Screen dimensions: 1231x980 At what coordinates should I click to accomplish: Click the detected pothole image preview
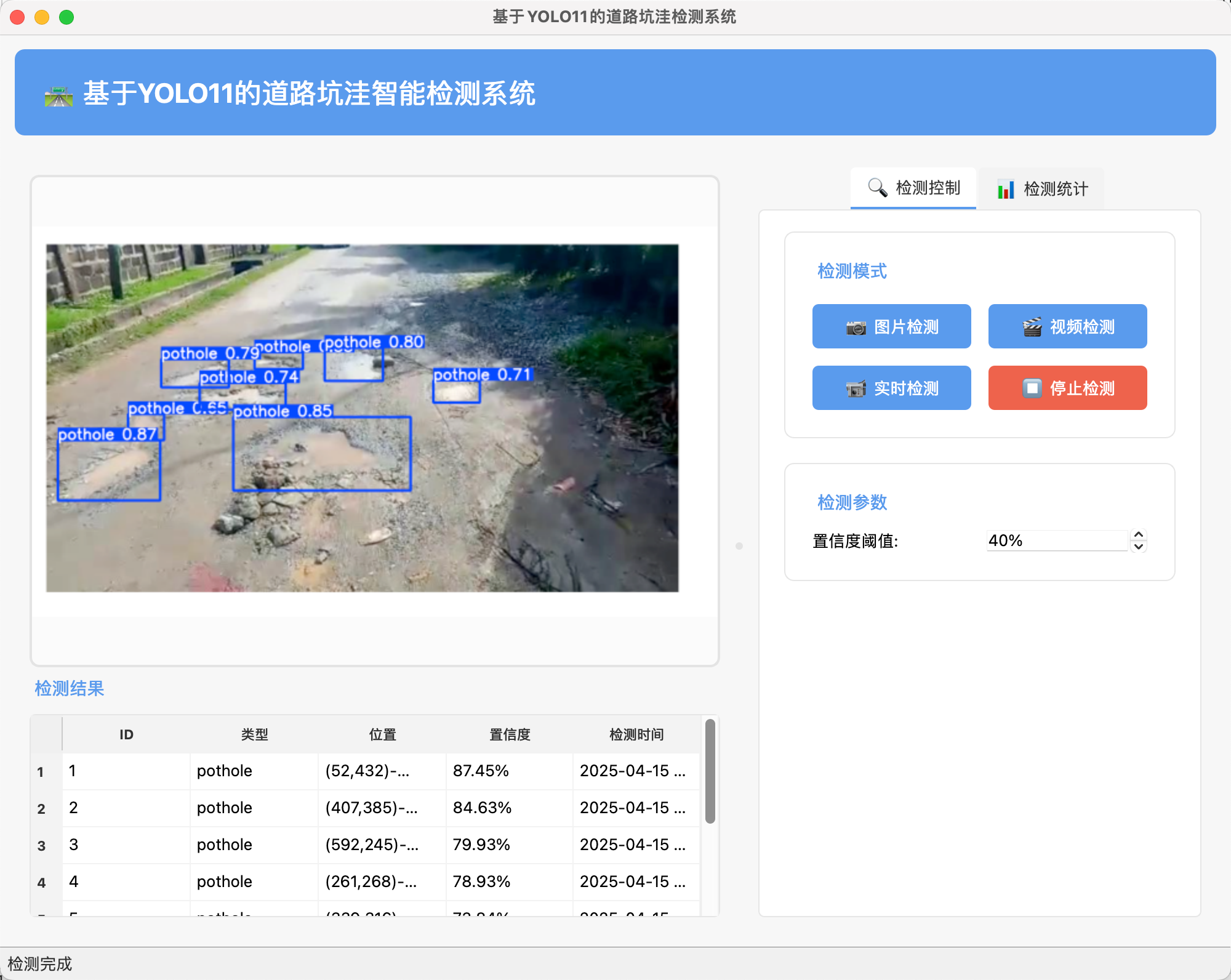362,418
